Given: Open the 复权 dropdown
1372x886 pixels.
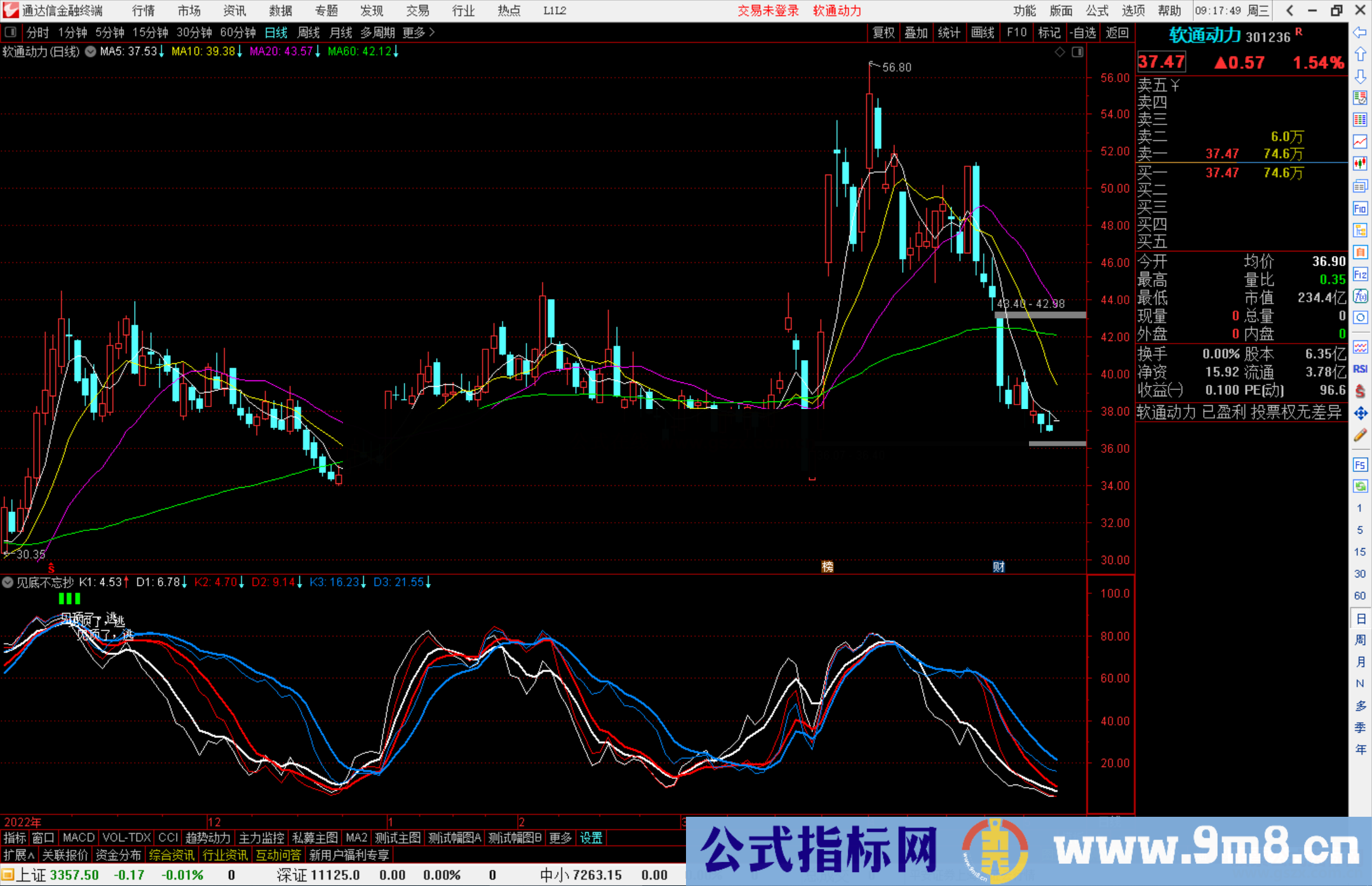Looking at the screenshot, I should [x=884, y=32].
